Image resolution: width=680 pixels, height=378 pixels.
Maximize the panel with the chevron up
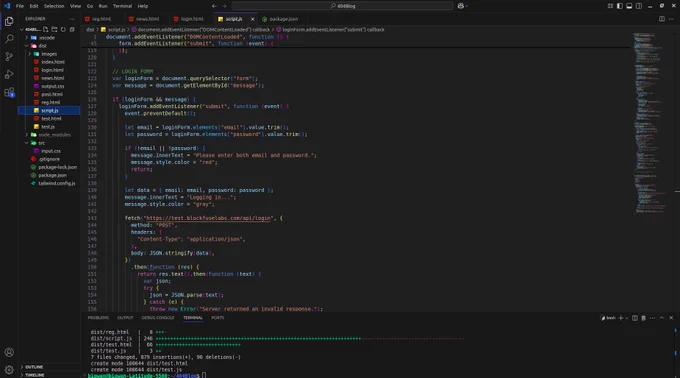pyautogui.click(x=662, y=318)
